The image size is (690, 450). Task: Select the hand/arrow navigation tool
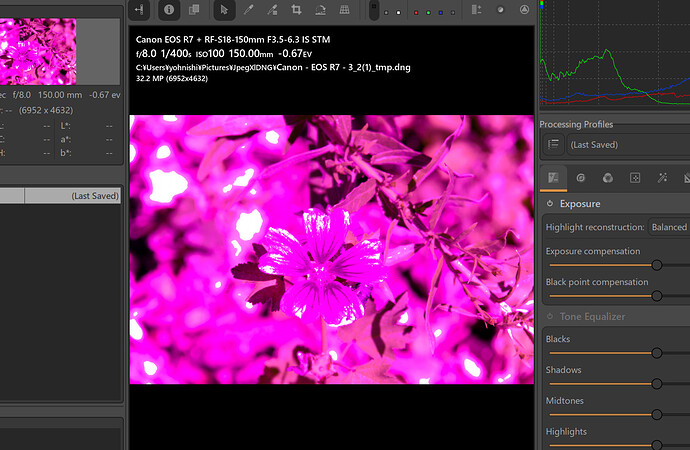223,9
